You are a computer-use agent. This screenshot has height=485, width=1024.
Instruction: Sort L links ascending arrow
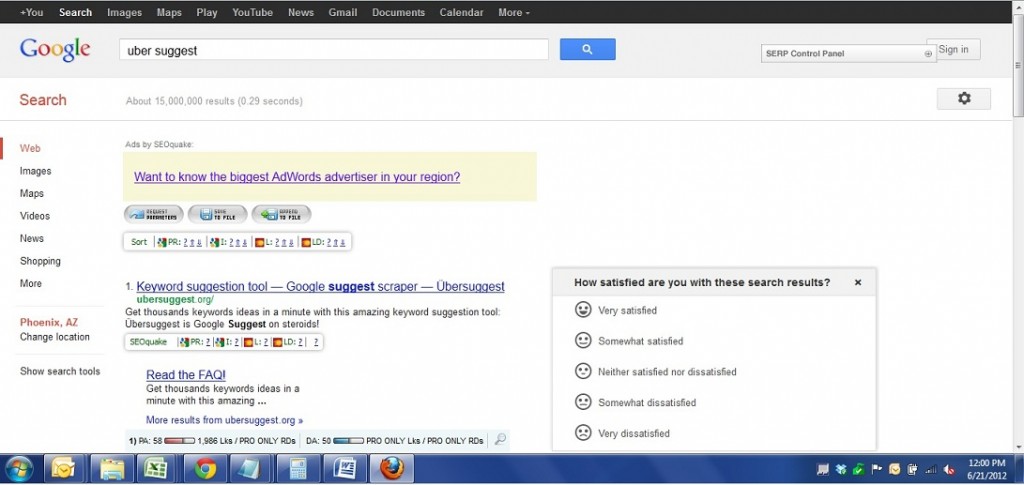tap(283, 242)
